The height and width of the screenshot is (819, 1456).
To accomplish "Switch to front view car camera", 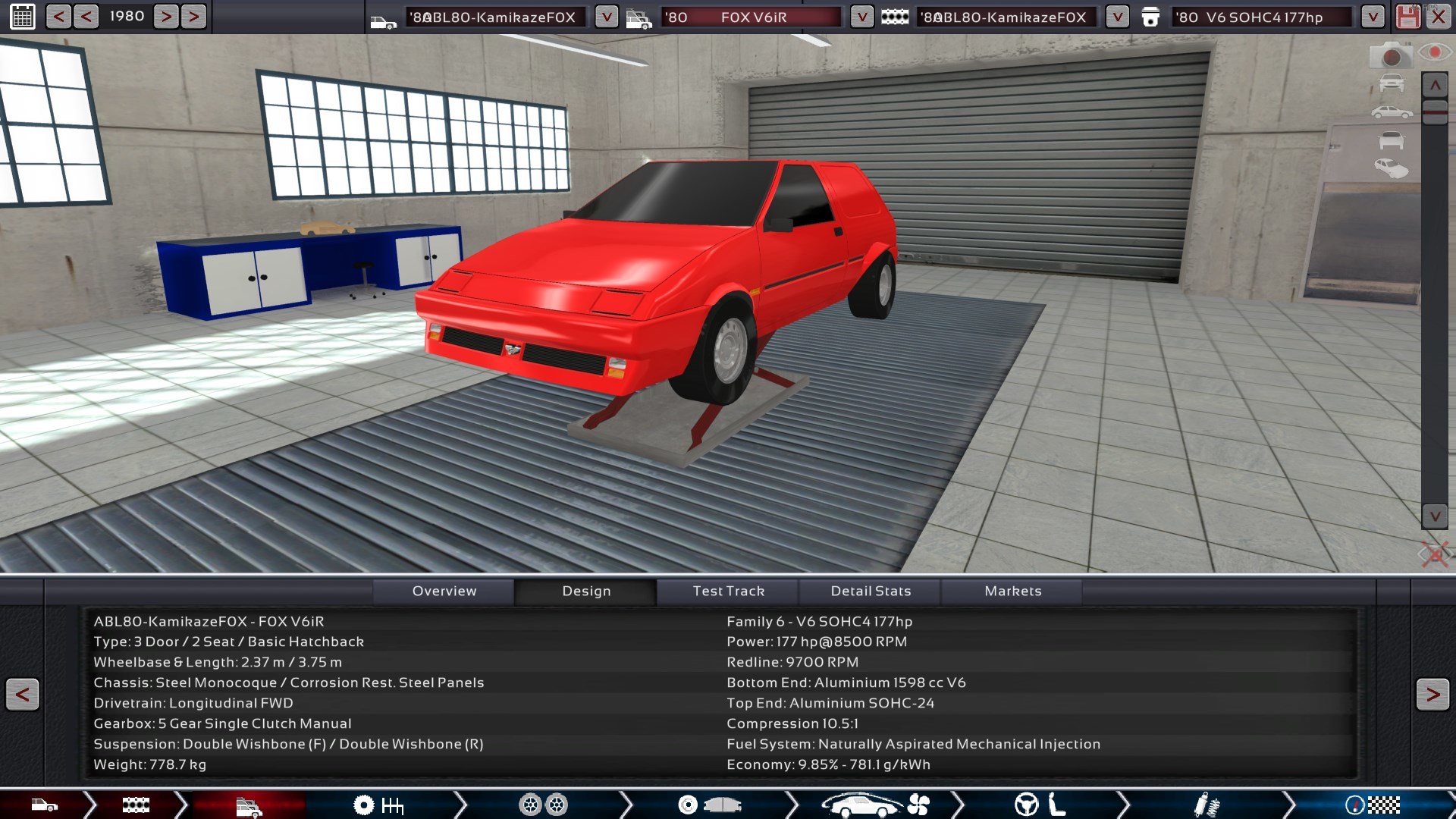I will (1392, 83).
